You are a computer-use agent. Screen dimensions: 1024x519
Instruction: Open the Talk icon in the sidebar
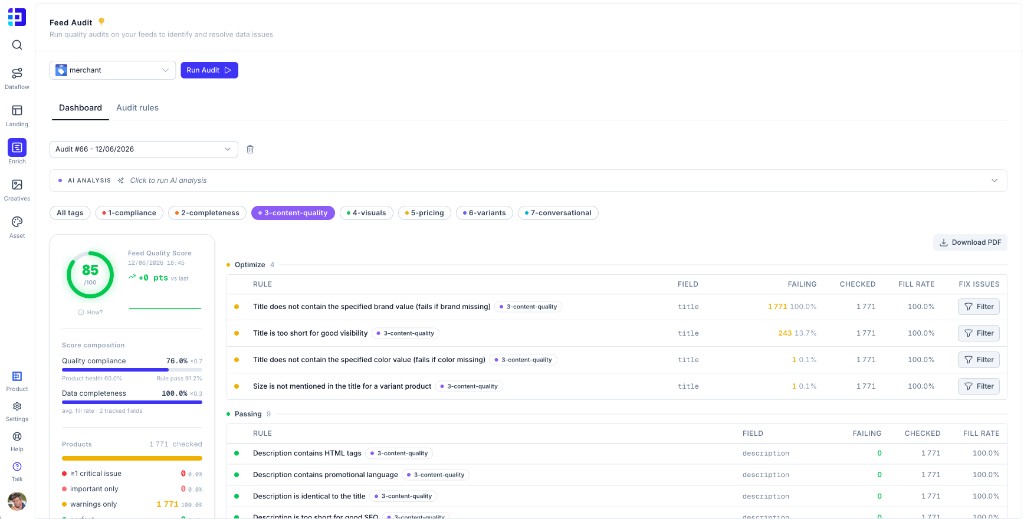tap(17, 466)
